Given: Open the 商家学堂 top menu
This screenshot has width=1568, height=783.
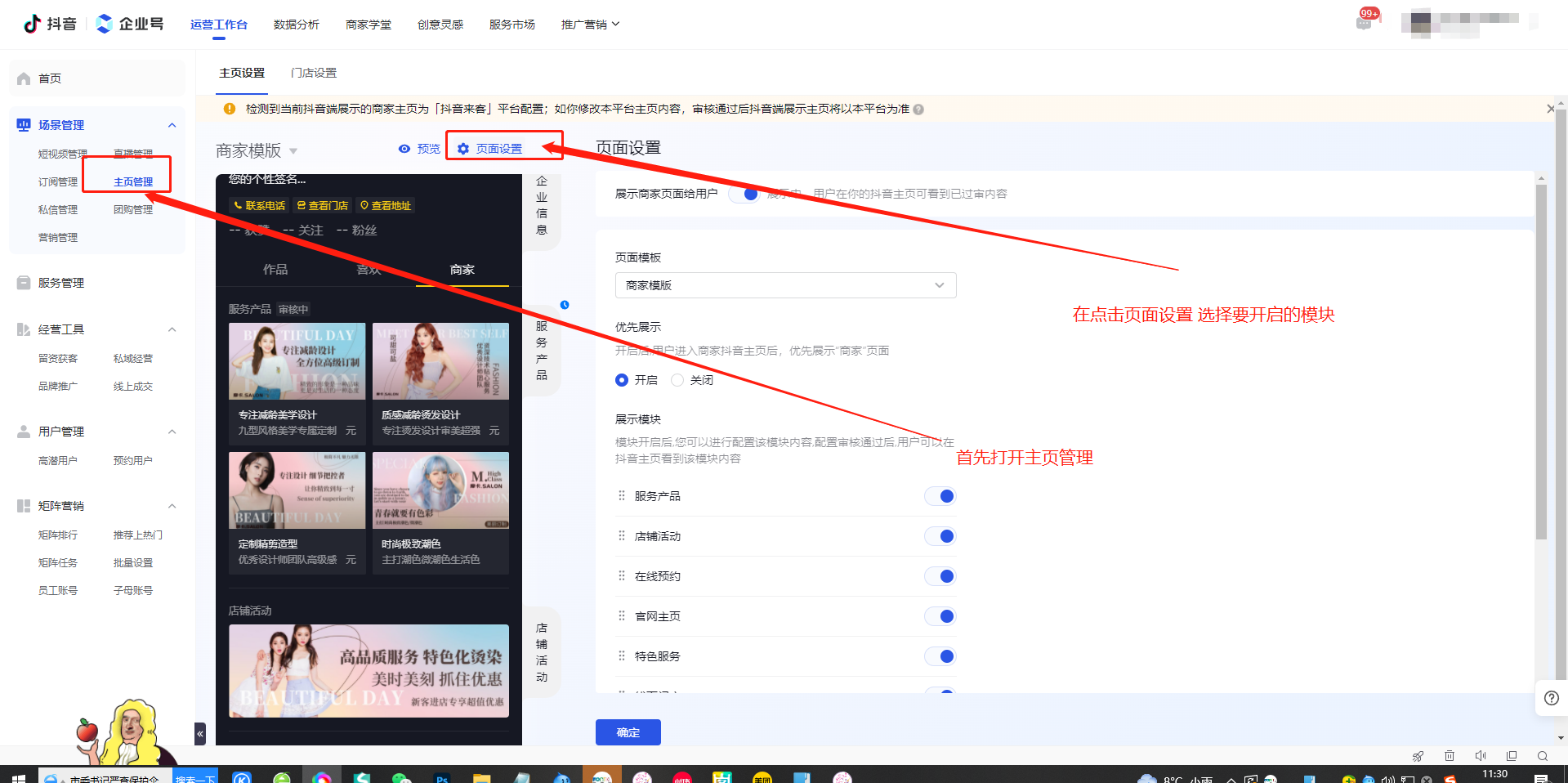Looking at the screenshot, I should tap(369, 25).
